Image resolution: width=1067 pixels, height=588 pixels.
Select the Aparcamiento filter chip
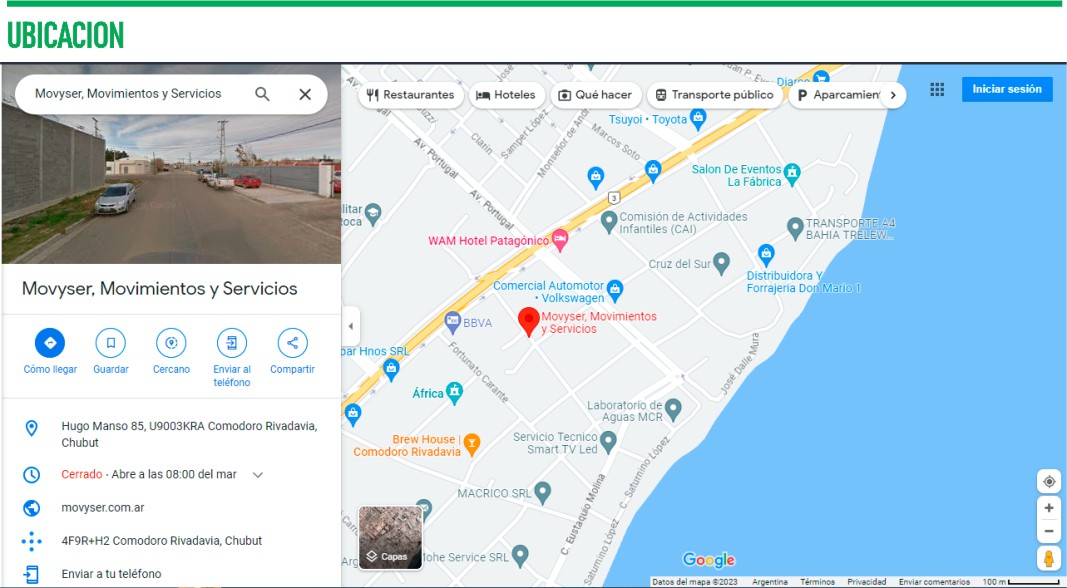pyautogui.click(x=837, y=95)
